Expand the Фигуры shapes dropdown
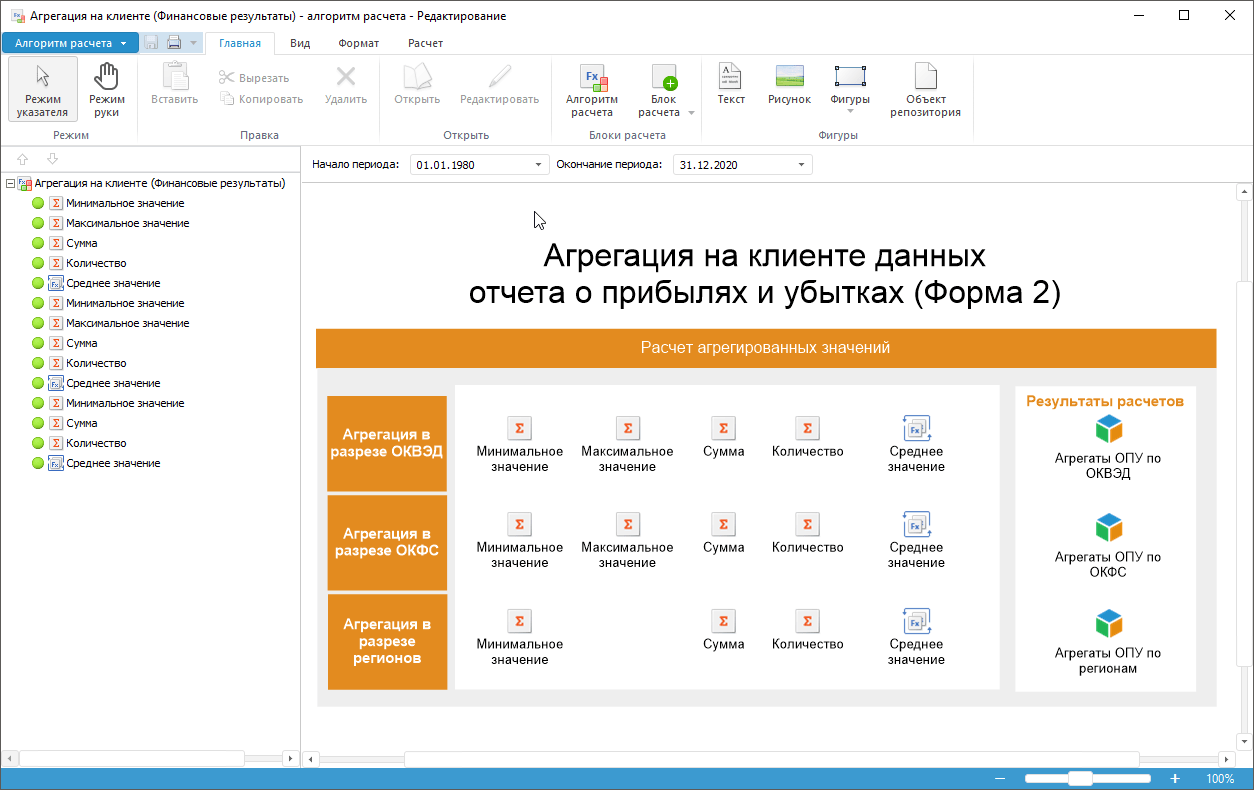1254x790 pixels. click(849, 110)
